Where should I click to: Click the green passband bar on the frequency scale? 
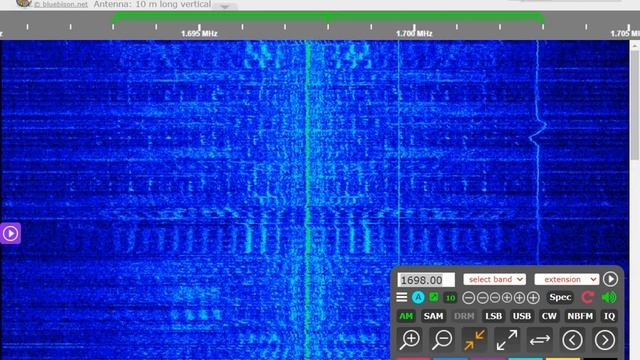pos(328,16)
